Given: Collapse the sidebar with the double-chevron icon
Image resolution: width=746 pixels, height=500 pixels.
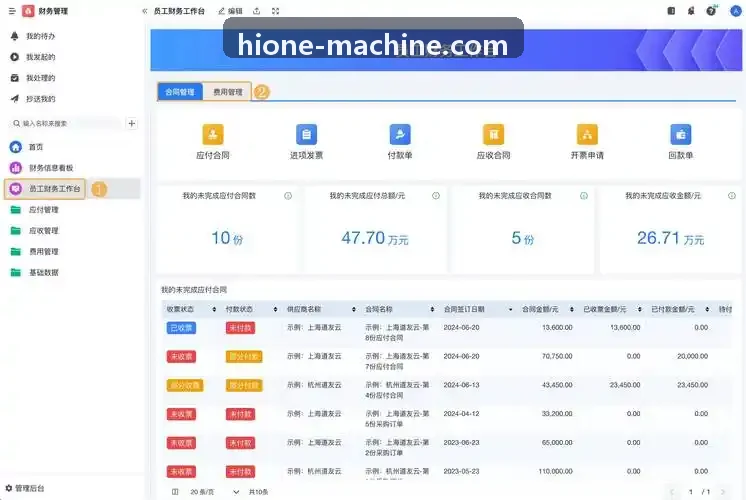Looking at the screenshot, I should pyautogui.click(x=145, y=11).
